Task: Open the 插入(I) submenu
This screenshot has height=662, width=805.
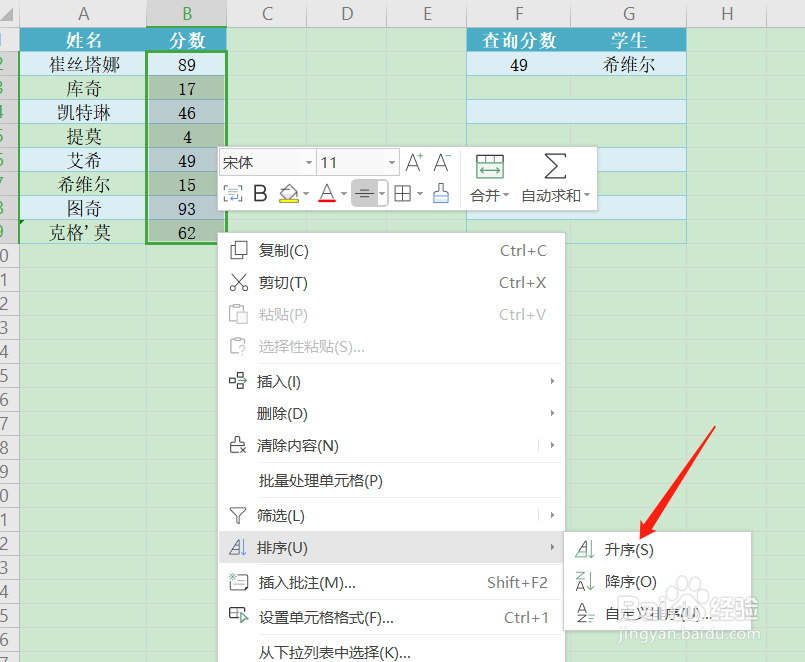Action: (391, 382)
